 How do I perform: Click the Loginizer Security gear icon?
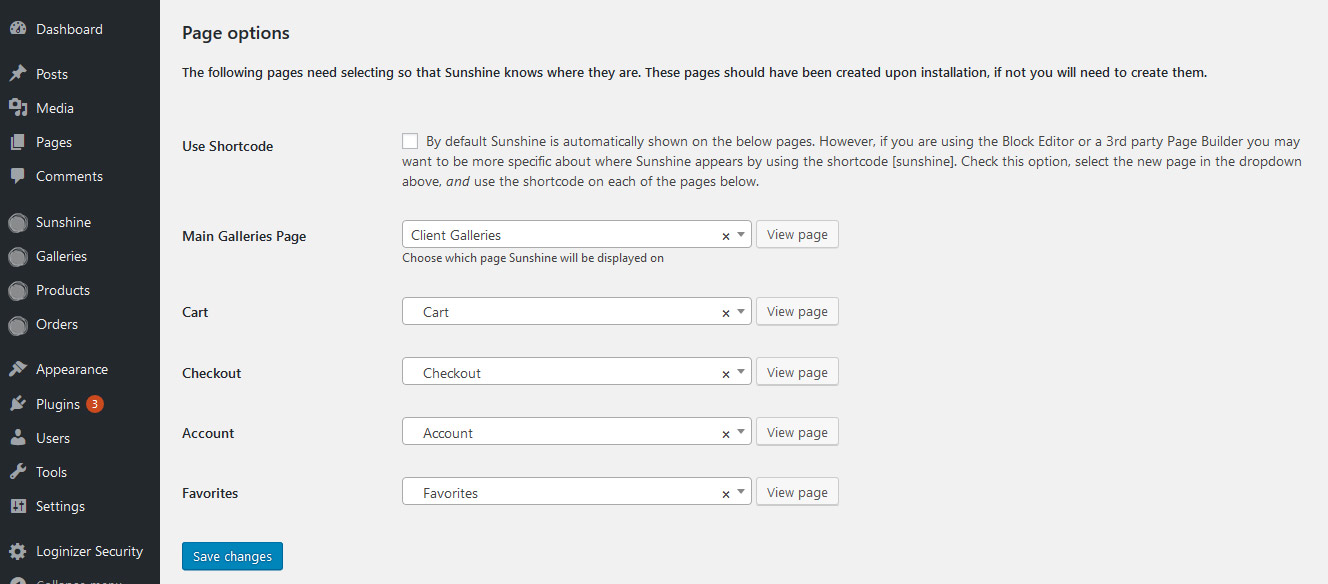tap(17, 551)
